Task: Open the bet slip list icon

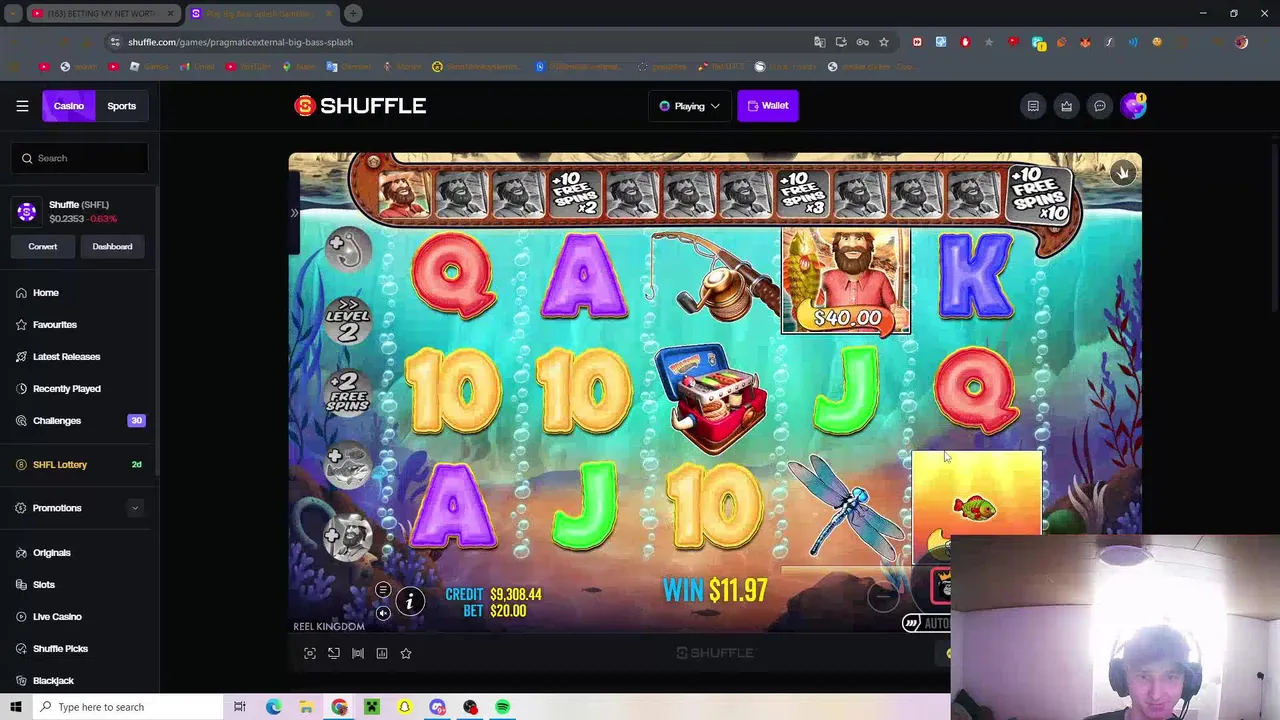Action: (1033, 106)
